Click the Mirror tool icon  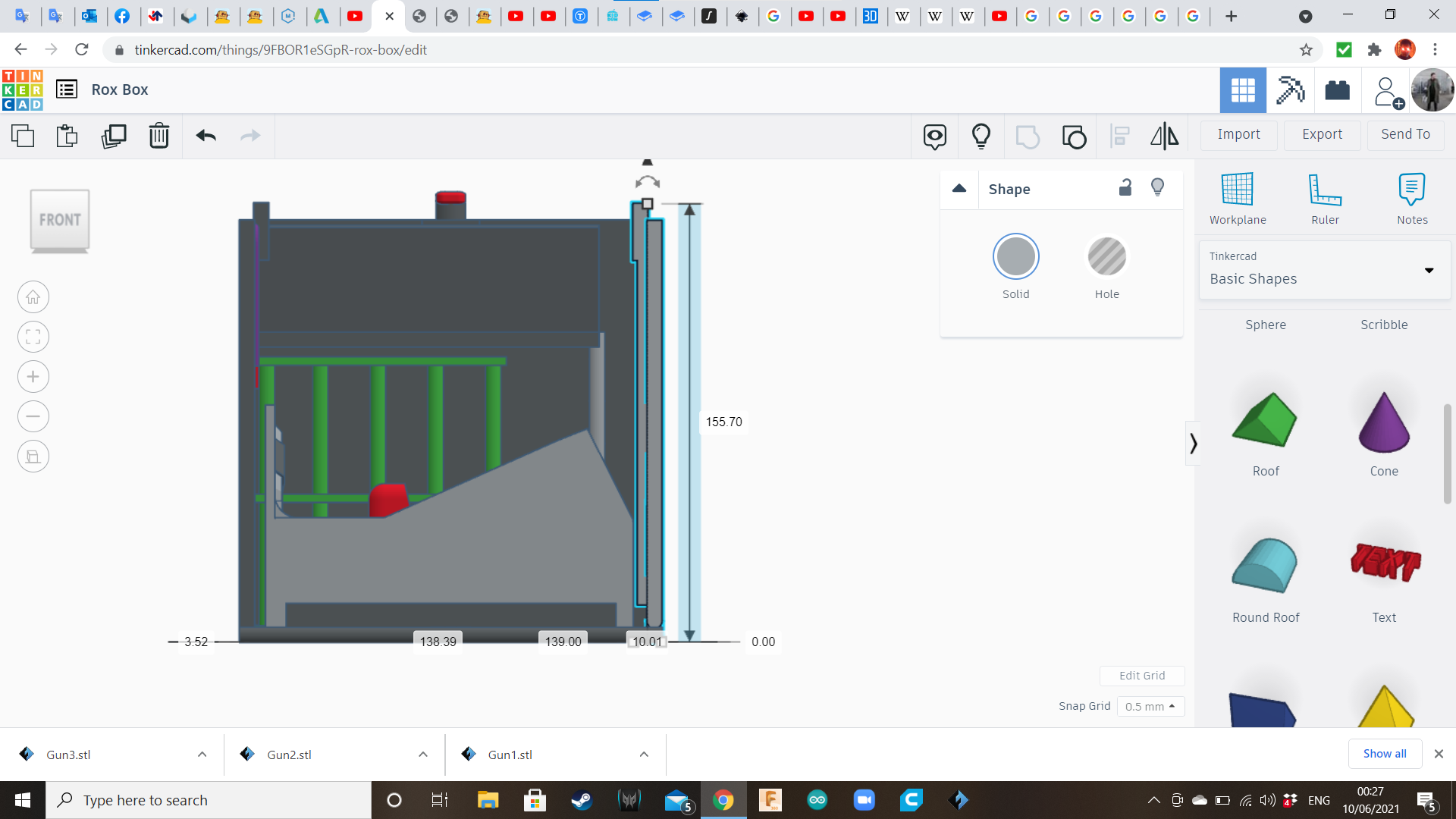click(x=1164, y=136)
